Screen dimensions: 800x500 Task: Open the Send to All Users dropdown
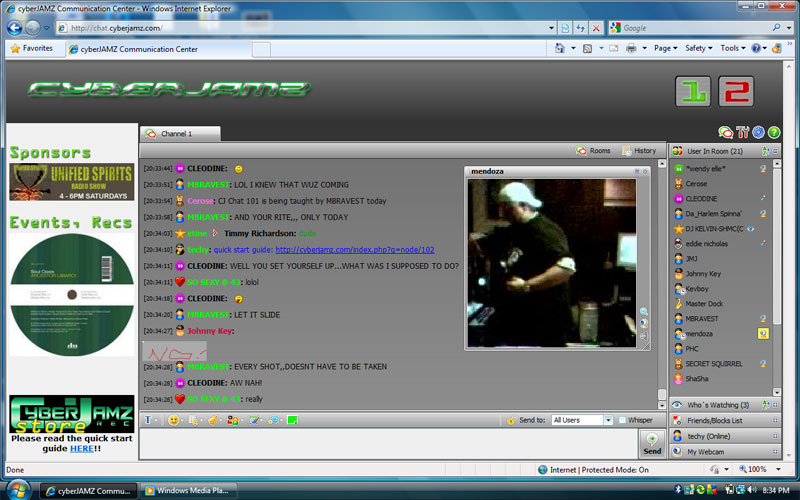tap(608, 420)
